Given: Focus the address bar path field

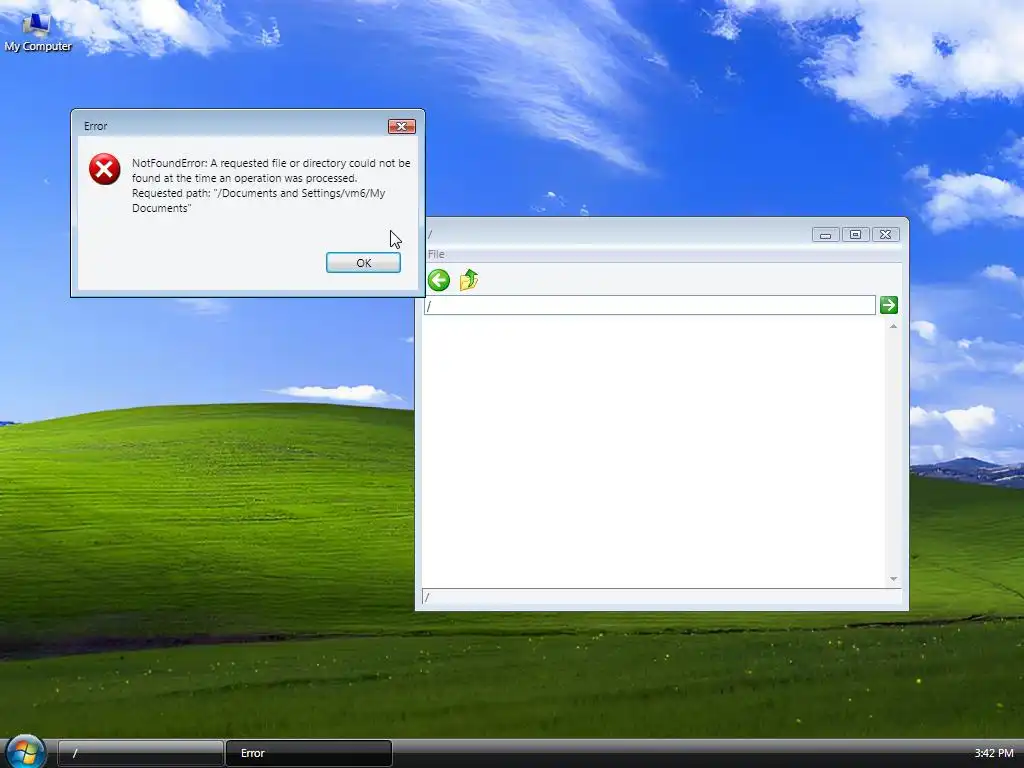Looking at the screenshot, I should click(x=650, y=305).
